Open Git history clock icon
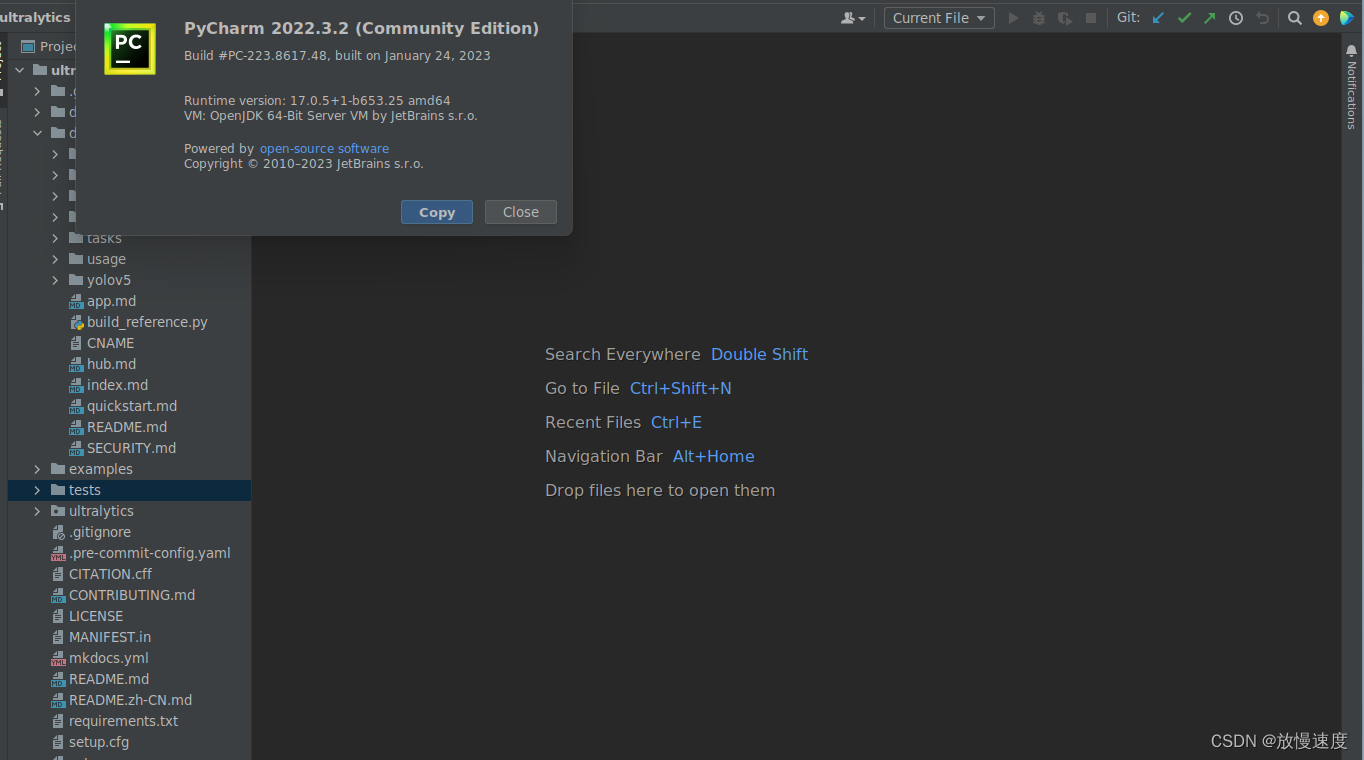This screenshot has width=1364, height=760. pyautogui.click(x=1236, y=18)
